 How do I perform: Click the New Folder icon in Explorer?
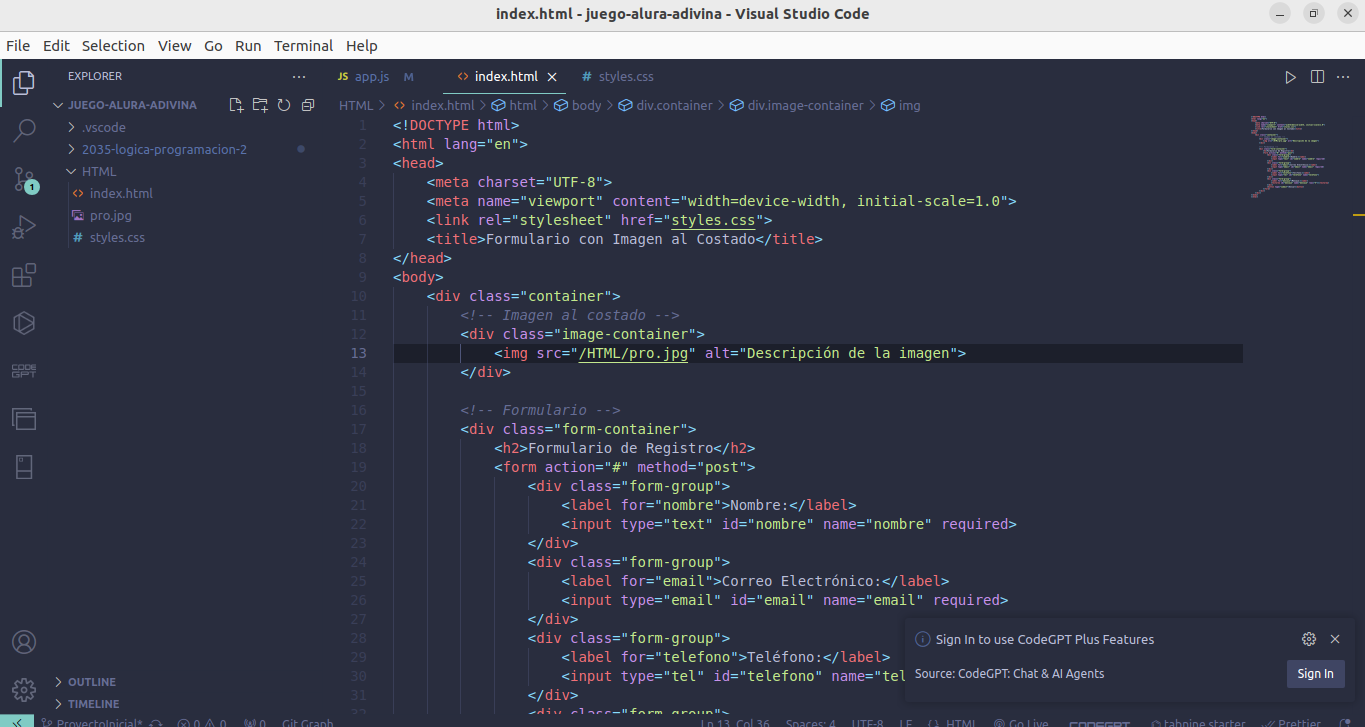point(260,105)
